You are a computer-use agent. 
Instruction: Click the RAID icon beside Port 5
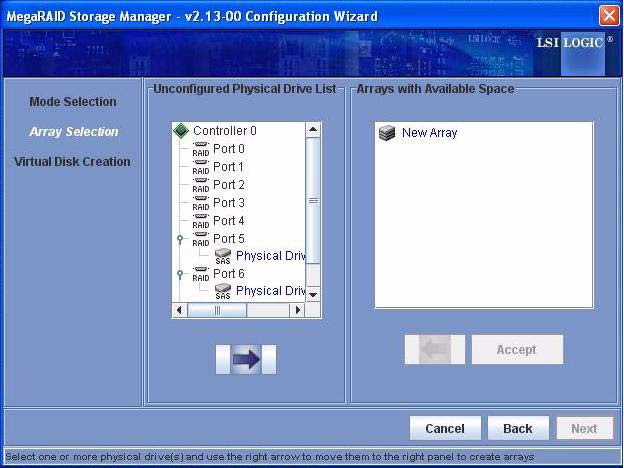click(201, 239)
